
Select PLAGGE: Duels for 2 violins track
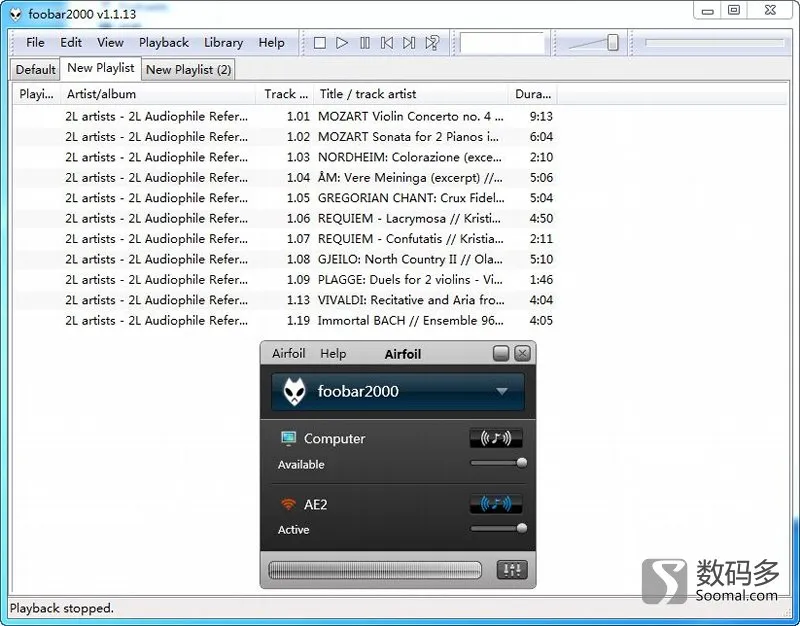[x=285, y=280]
